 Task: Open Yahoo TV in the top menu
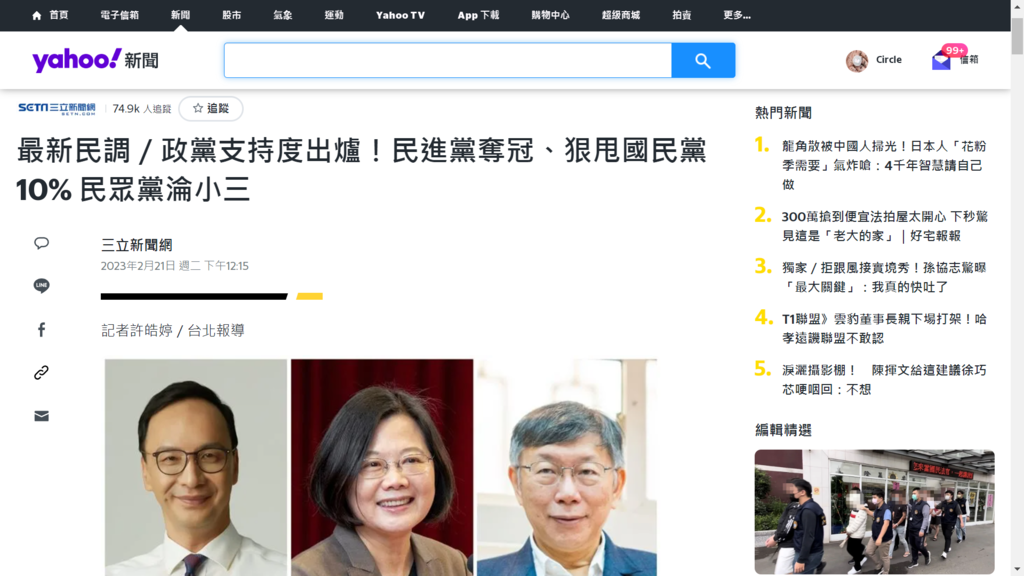coord(400,15)
